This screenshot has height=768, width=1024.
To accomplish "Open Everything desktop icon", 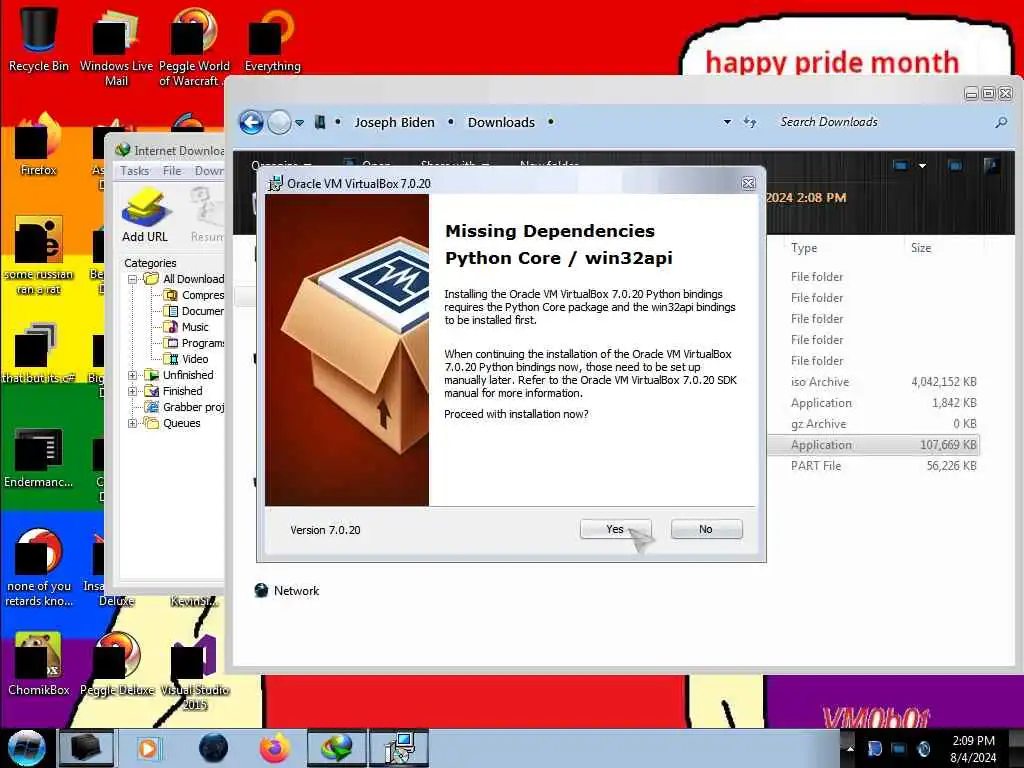I will click(272, 39).
